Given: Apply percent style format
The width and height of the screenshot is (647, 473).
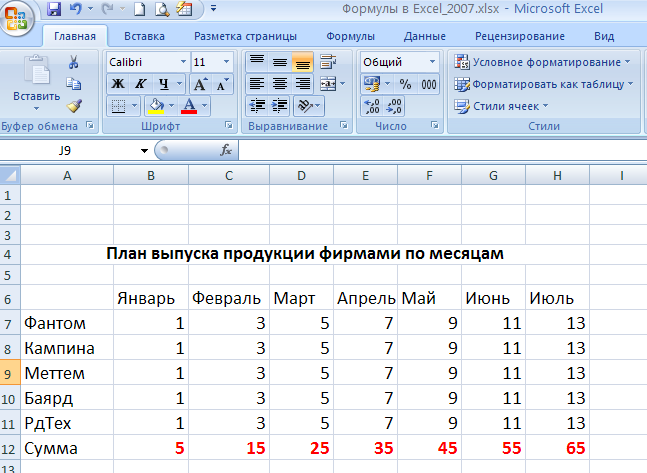Looking at the screenshot, I should tap(406, 84).
